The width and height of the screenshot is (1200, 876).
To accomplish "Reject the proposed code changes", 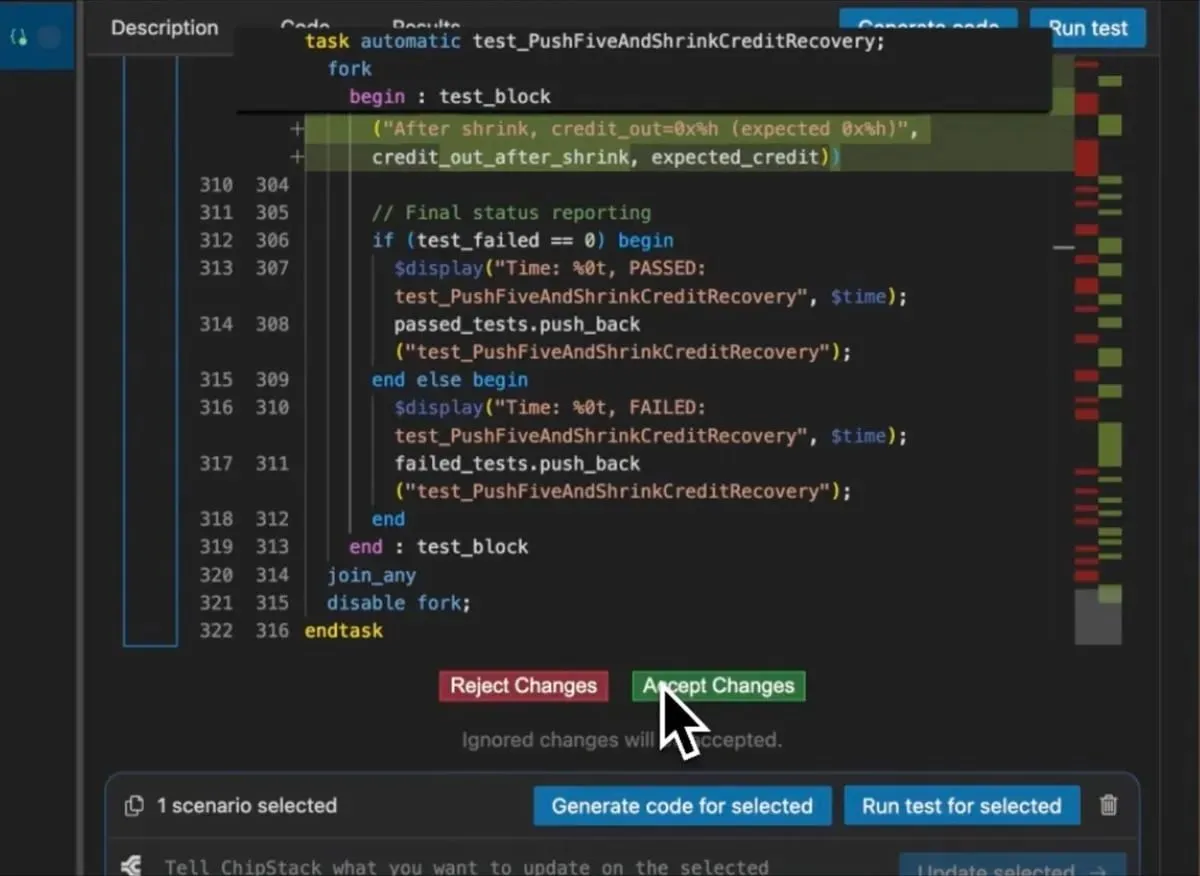I will [x=523, y=686].
